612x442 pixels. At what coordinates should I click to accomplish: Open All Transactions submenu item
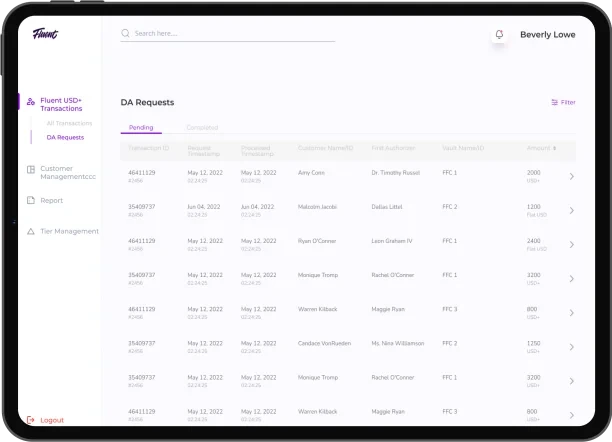tap(69, 123)
